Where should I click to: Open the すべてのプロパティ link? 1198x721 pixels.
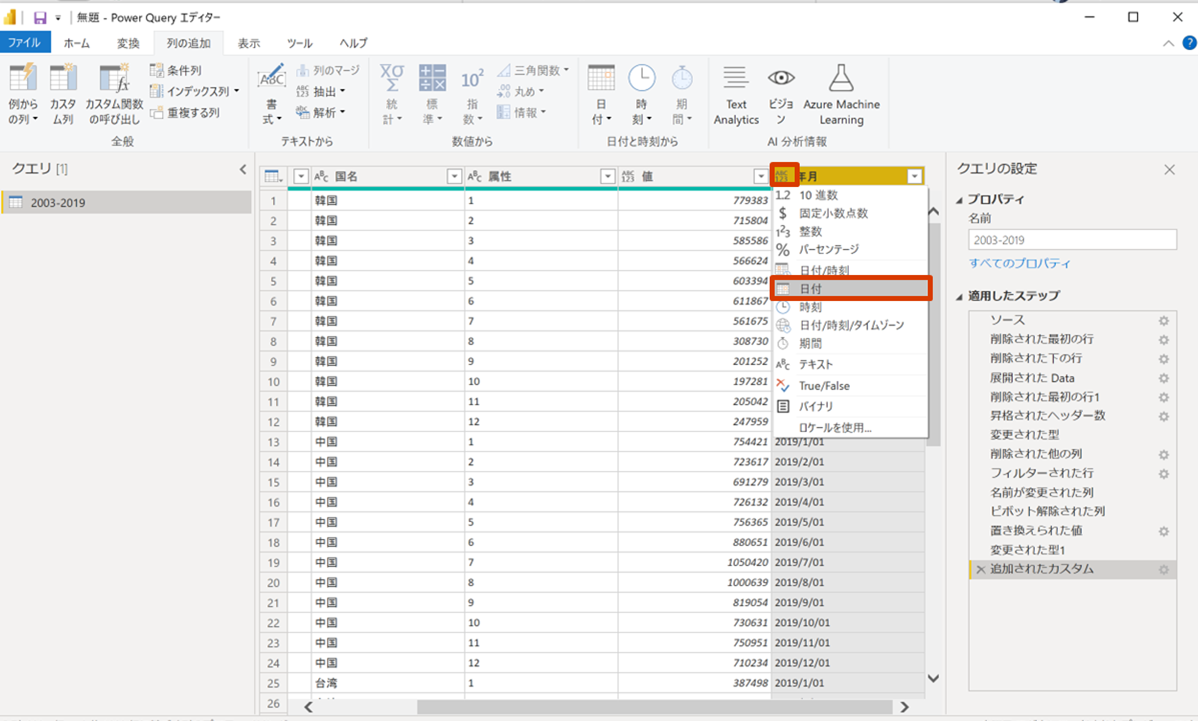(x=1019, y=264)
